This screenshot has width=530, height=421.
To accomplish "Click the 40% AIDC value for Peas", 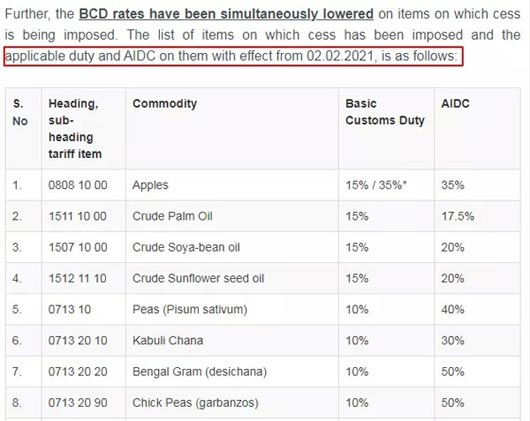I will (x=453, y=309).
